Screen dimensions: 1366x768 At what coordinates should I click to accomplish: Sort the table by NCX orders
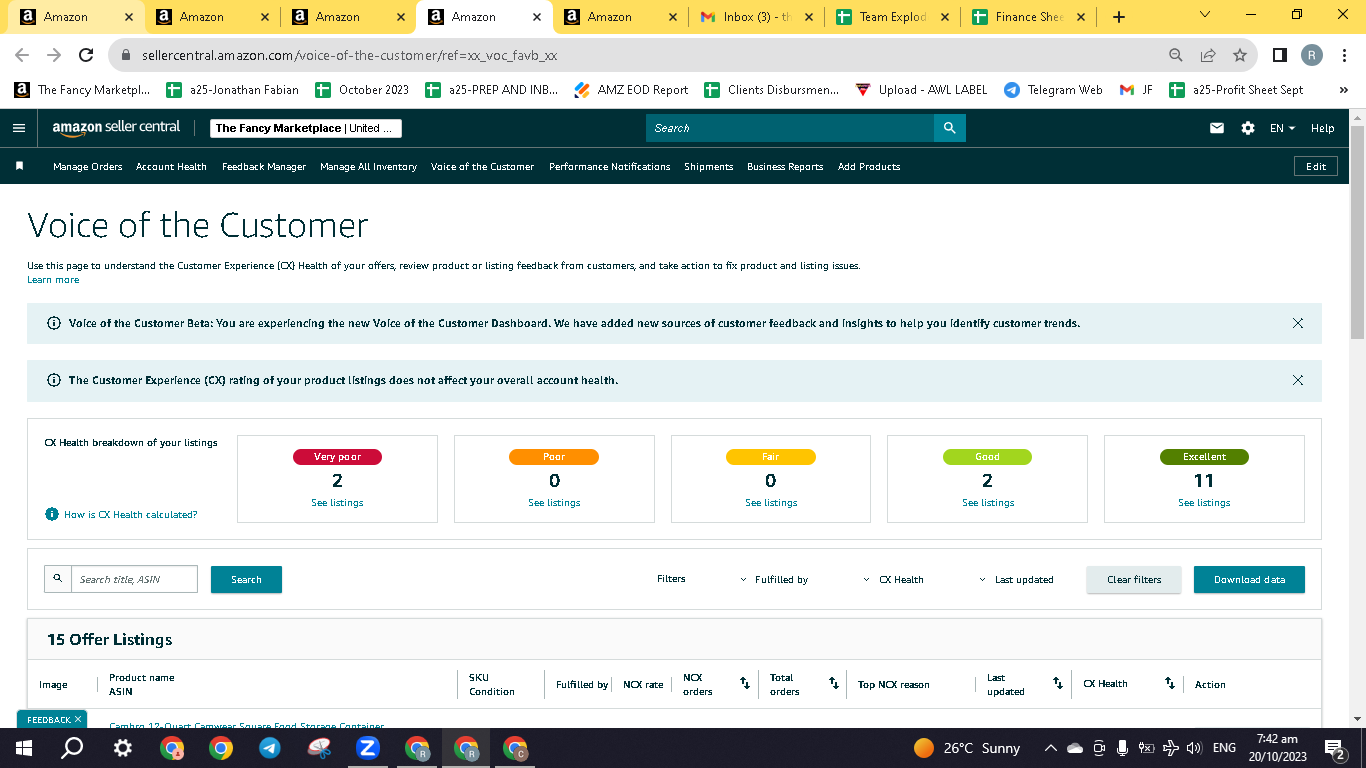click(x=745, y=683)
